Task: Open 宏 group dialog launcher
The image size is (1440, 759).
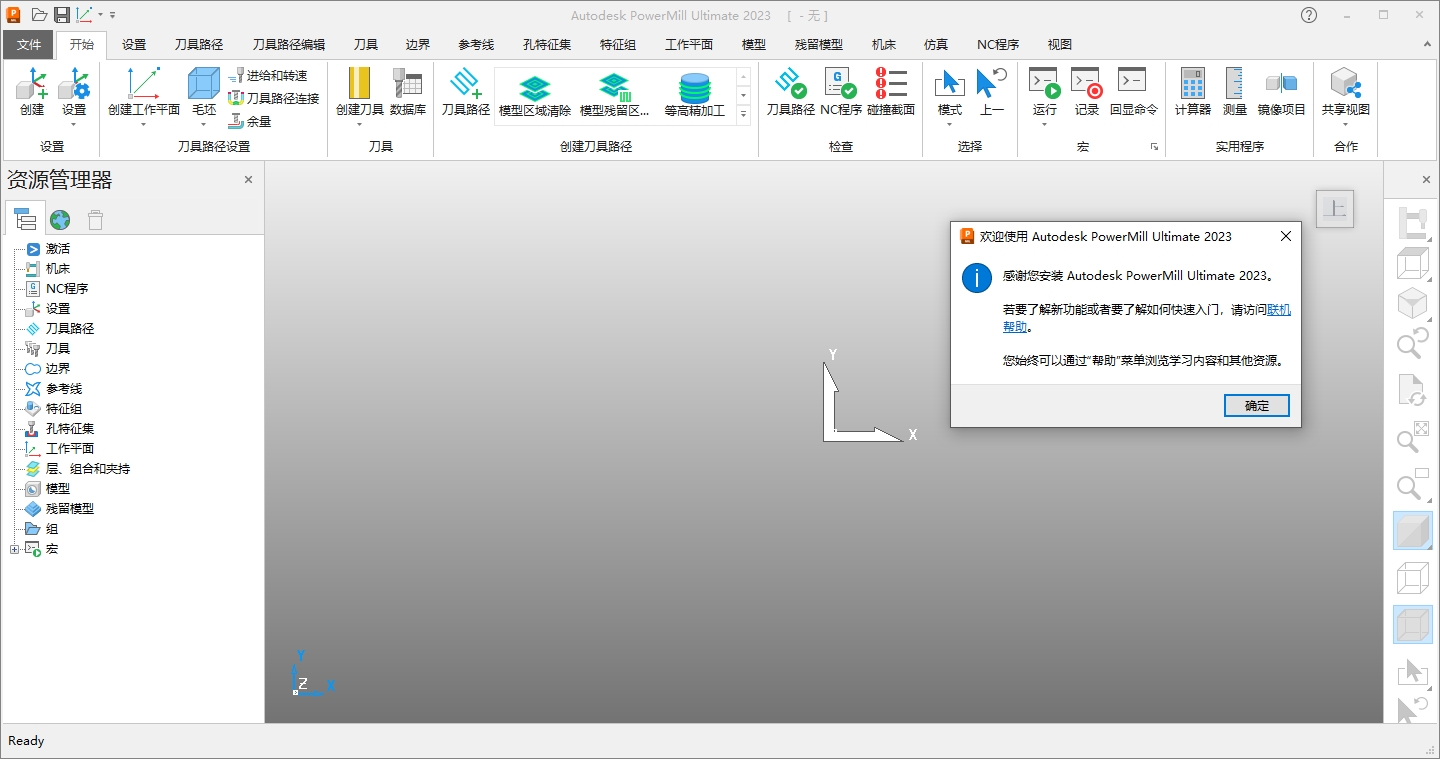Action: tap(1154, 147)
